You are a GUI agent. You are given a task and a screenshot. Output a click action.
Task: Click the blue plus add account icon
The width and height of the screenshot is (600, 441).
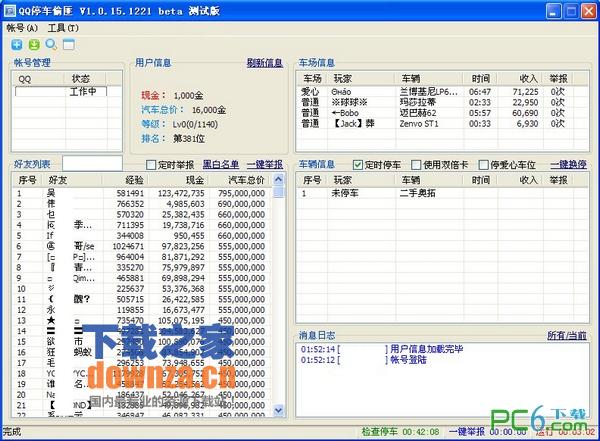point(17,45)
